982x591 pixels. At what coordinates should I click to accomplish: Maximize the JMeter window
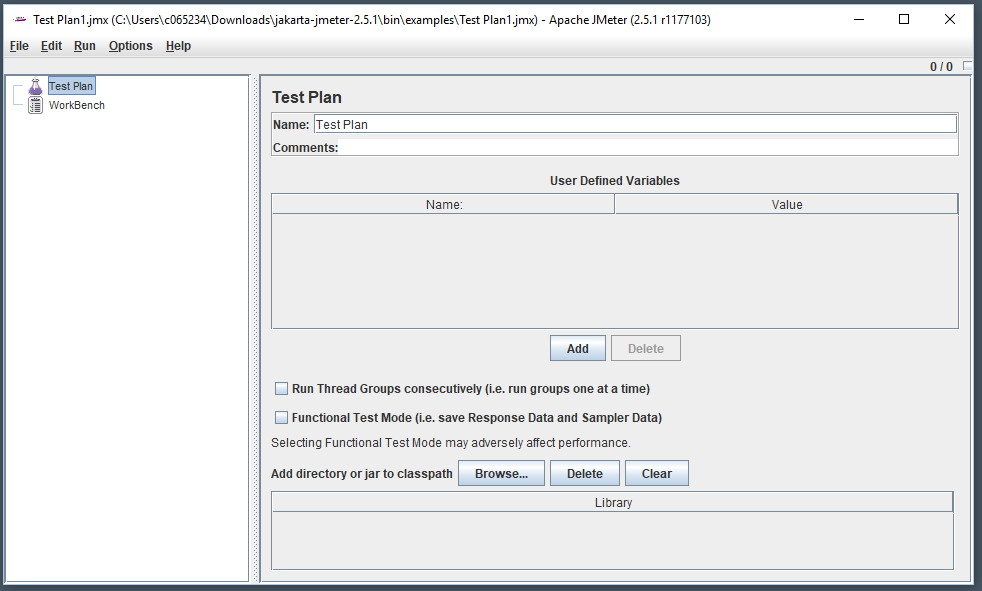pos(904,19)
